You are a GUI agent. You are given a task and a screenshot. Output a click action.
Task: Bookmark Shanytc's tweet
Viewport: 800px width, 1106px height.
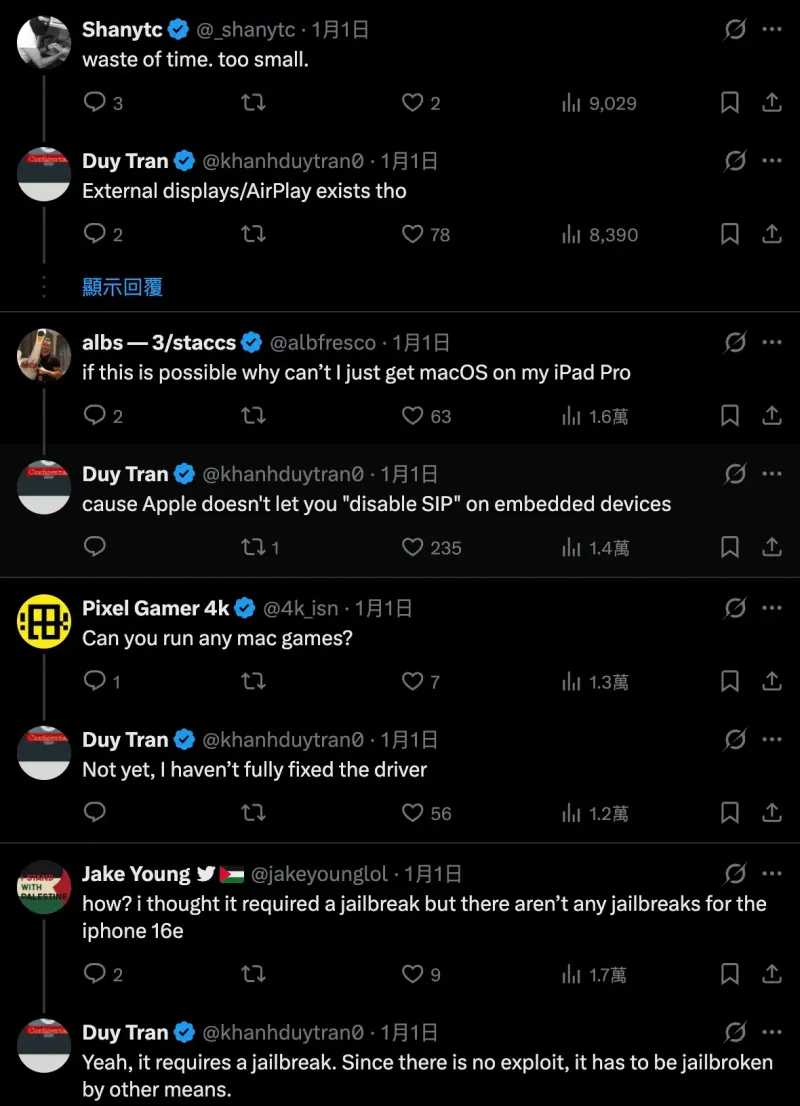730,103
